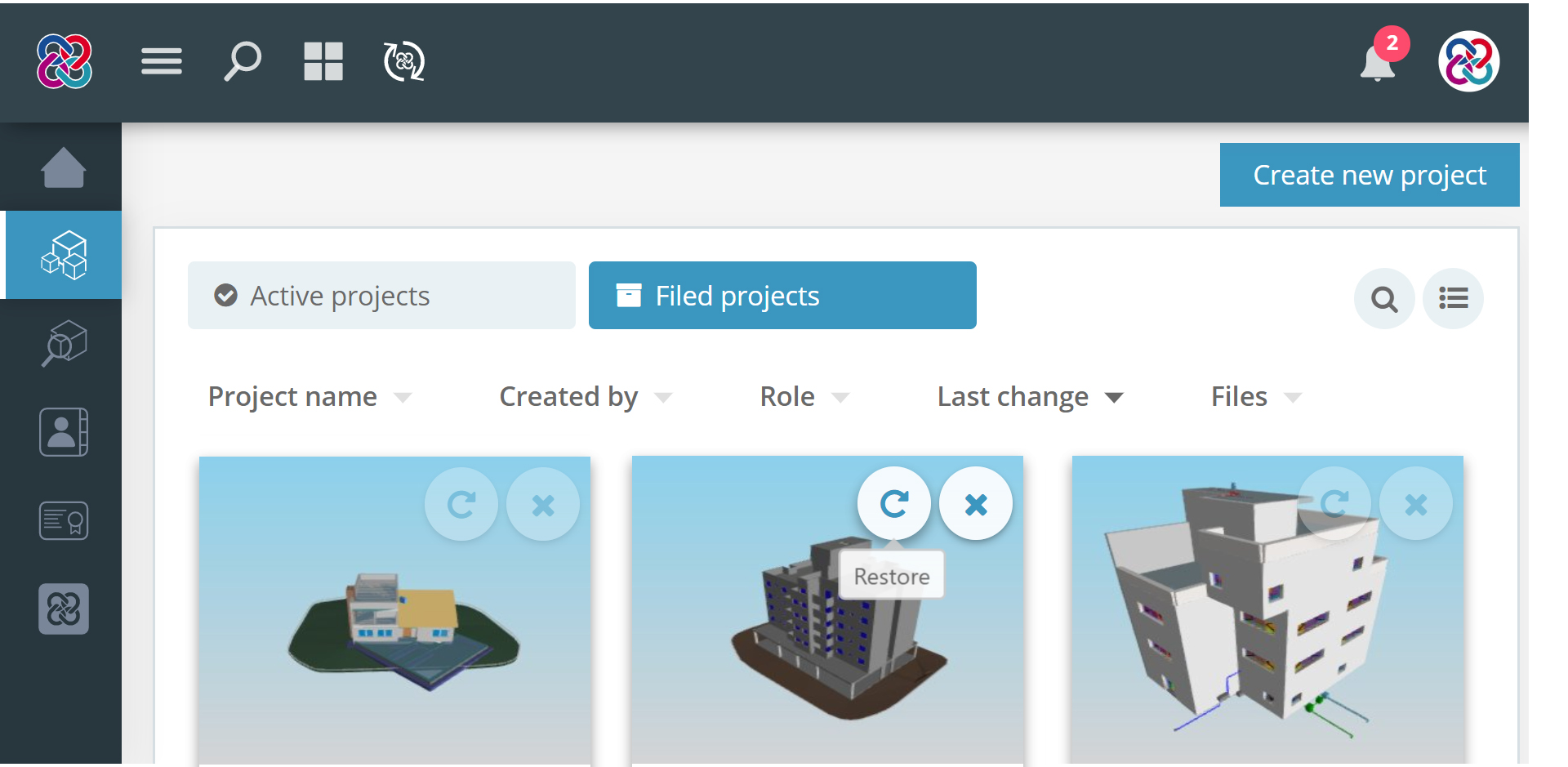The height and width of the screenshot is (767, 1568).
Task: Select the Filed projects tab
Action: (782, 296)
